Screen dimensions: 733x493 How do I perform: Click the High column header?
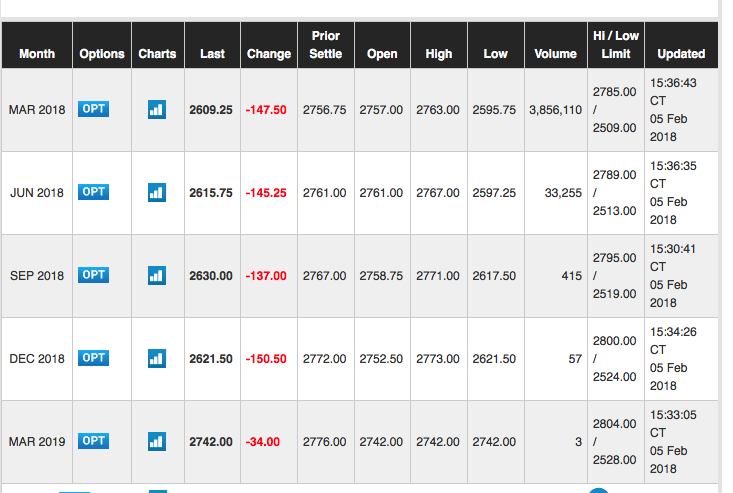(439, 45)
